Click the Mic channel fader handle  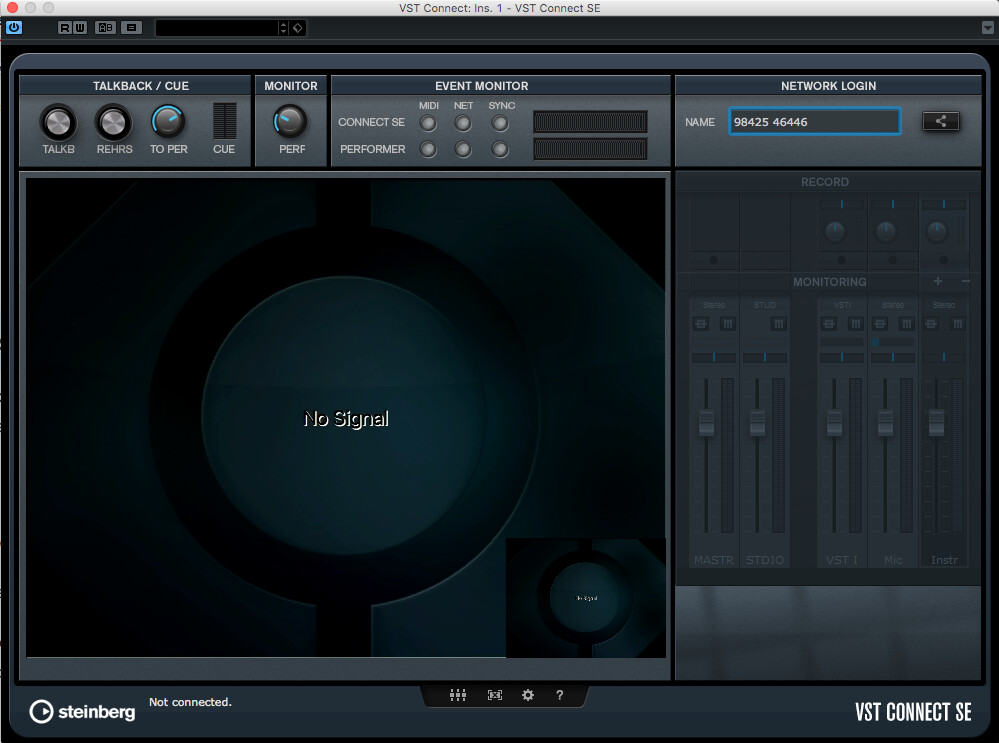[x=885, y=422]
